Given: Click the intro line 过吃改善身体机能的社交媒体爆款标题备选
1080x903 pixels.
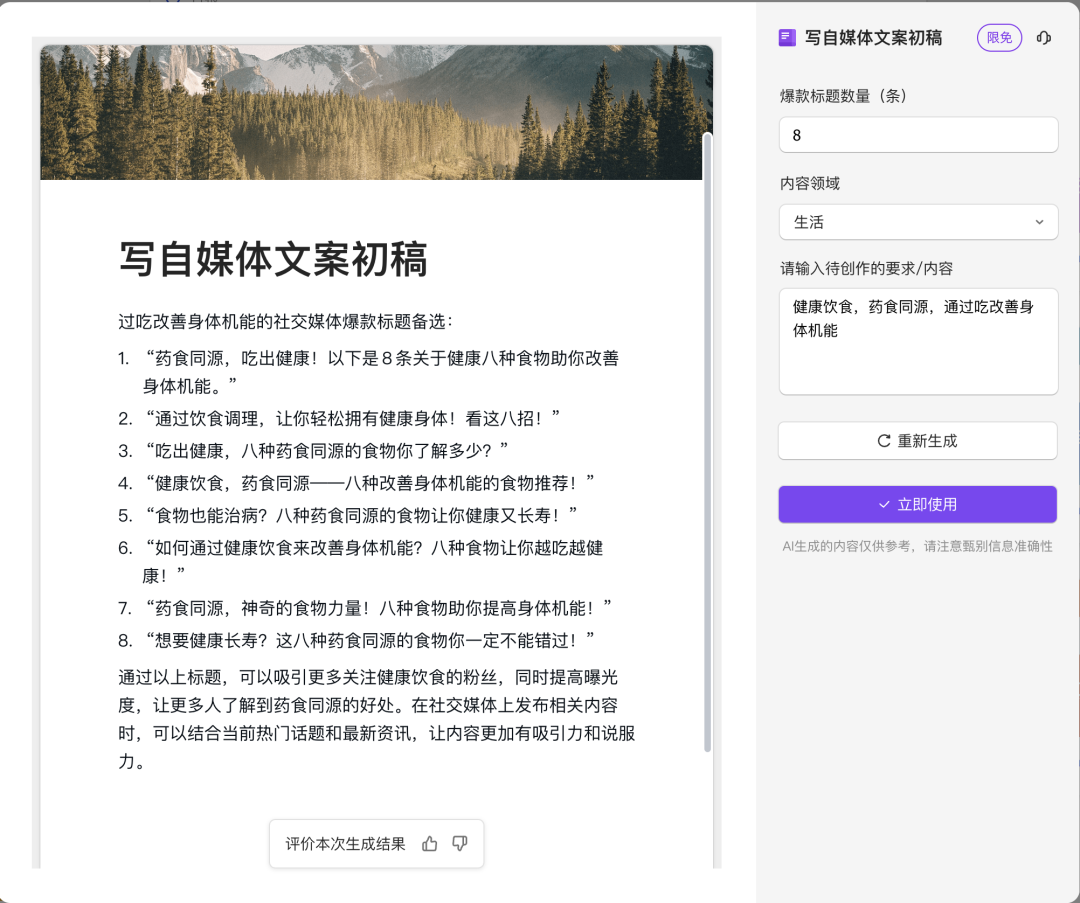Looking at the screenshot, I should (x=286, y=322).
